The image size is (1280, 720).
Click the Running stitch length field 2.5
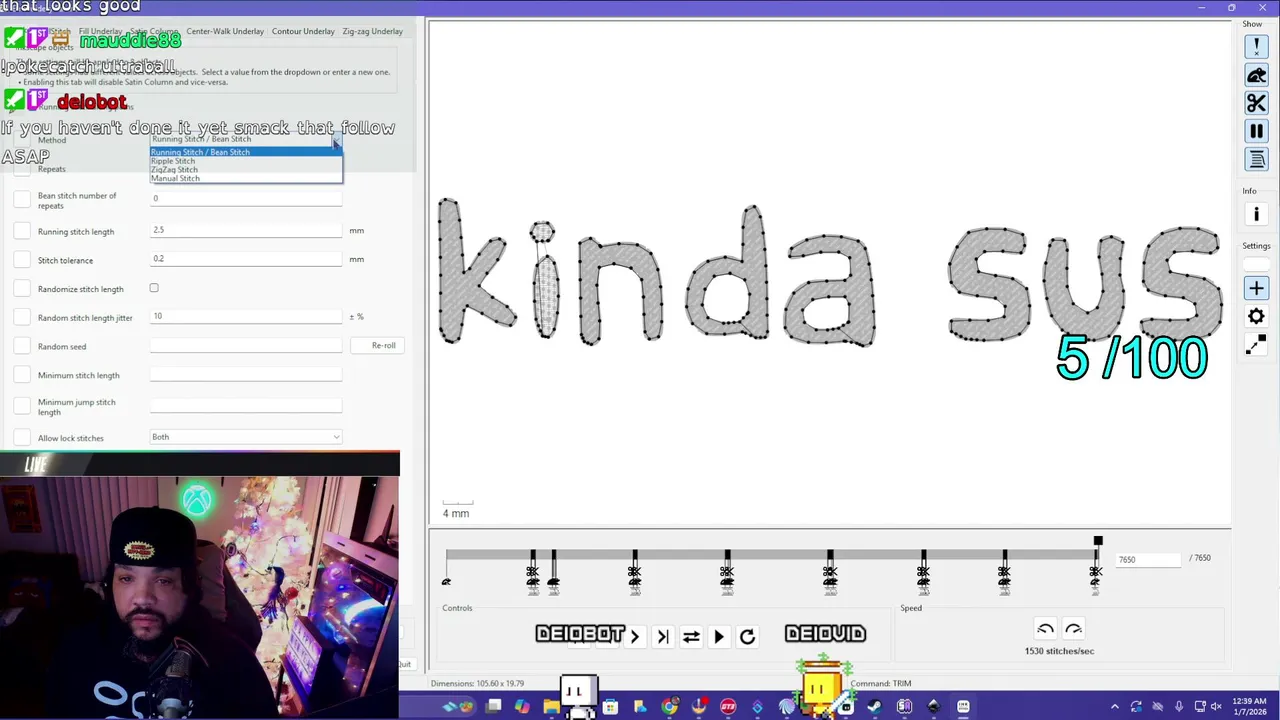[x=246, y=230]
